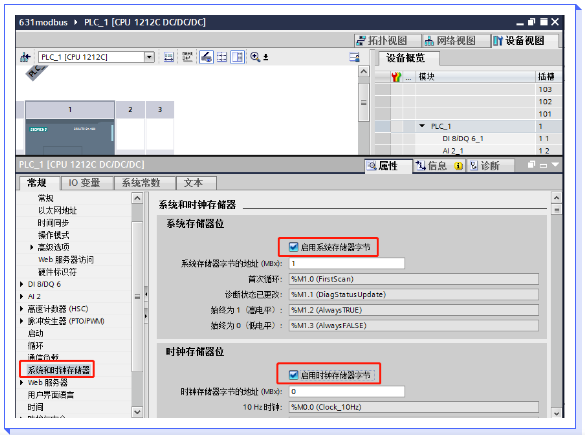Click the zoom magnifier icon in device toolbar
The width and height of the screenshot is (585, 438).
point(255,57)
